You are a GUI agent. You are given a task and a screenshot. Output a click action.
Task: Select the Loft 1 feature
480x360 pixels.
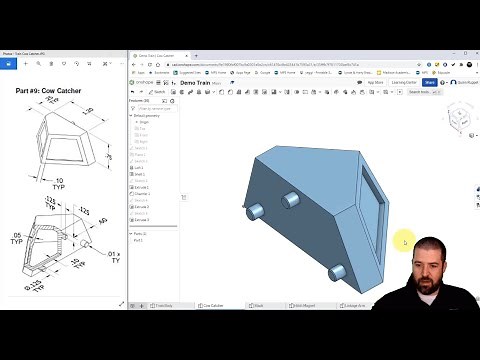(137, 168)
